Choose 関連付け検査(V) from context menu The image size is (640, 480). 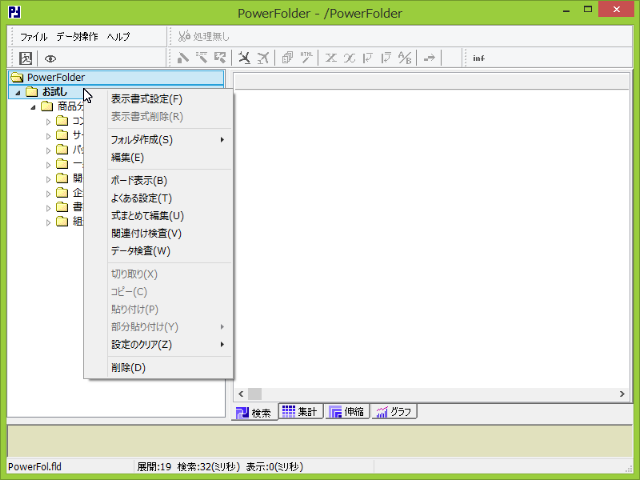(x=159, y=233)
